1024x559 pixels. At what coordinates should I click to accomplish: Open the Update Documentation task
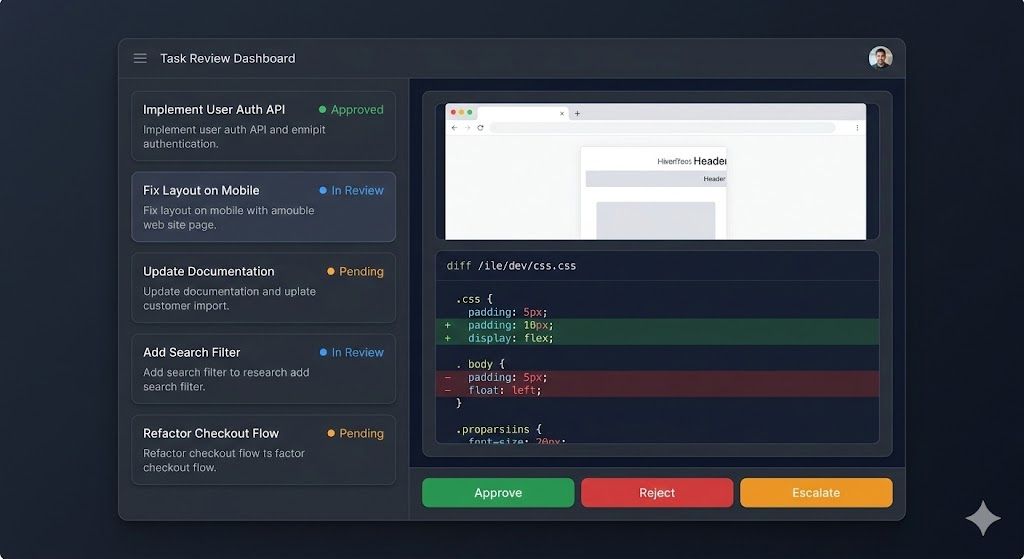coord(263,288)
